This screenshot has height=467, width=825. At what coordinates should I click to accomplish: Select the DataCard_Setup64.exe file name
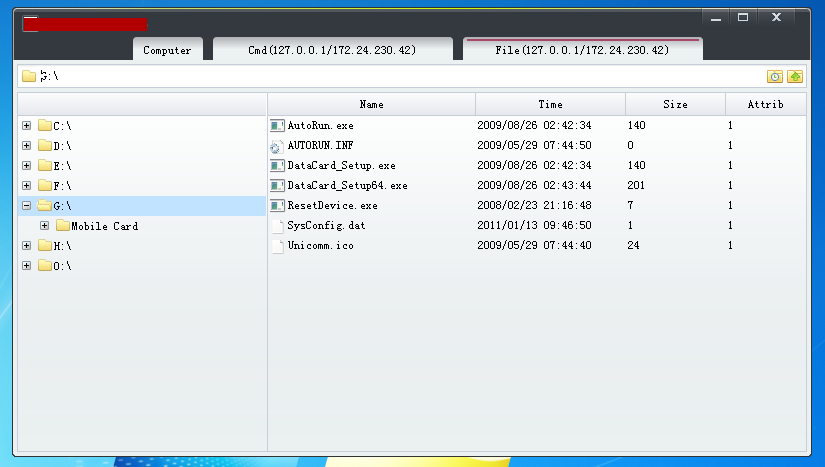(347, 186)
